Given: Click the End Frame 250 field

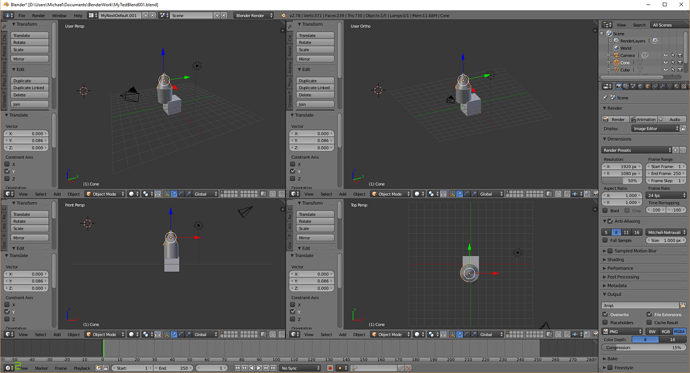Looking at the screenshot, I should click(x=666, y=173).
